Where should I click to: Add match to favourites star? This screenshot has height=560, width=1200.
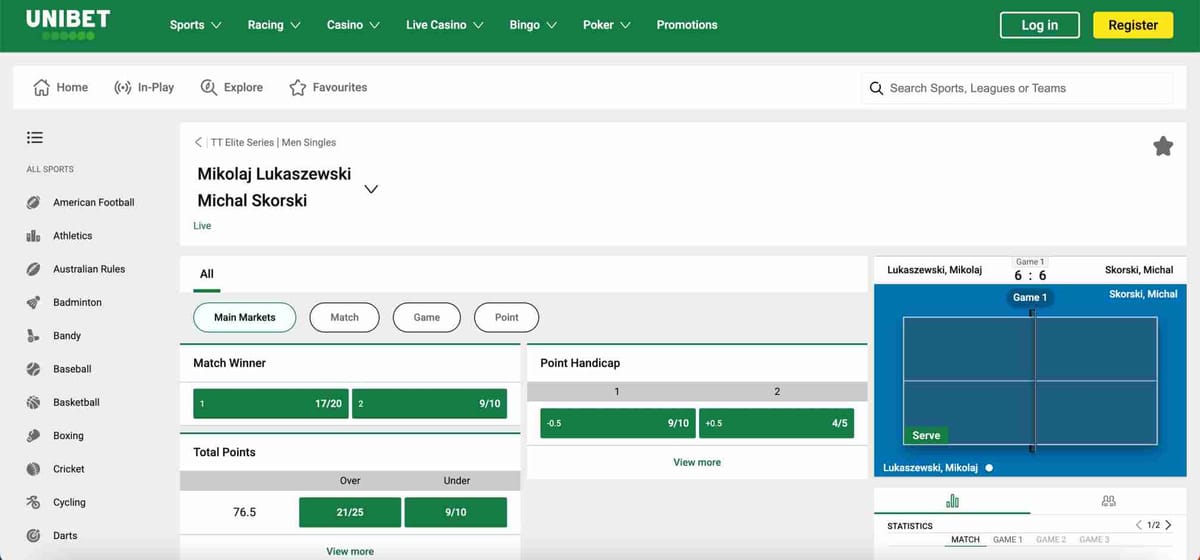pyautogui.click(x=1163, y=147)
